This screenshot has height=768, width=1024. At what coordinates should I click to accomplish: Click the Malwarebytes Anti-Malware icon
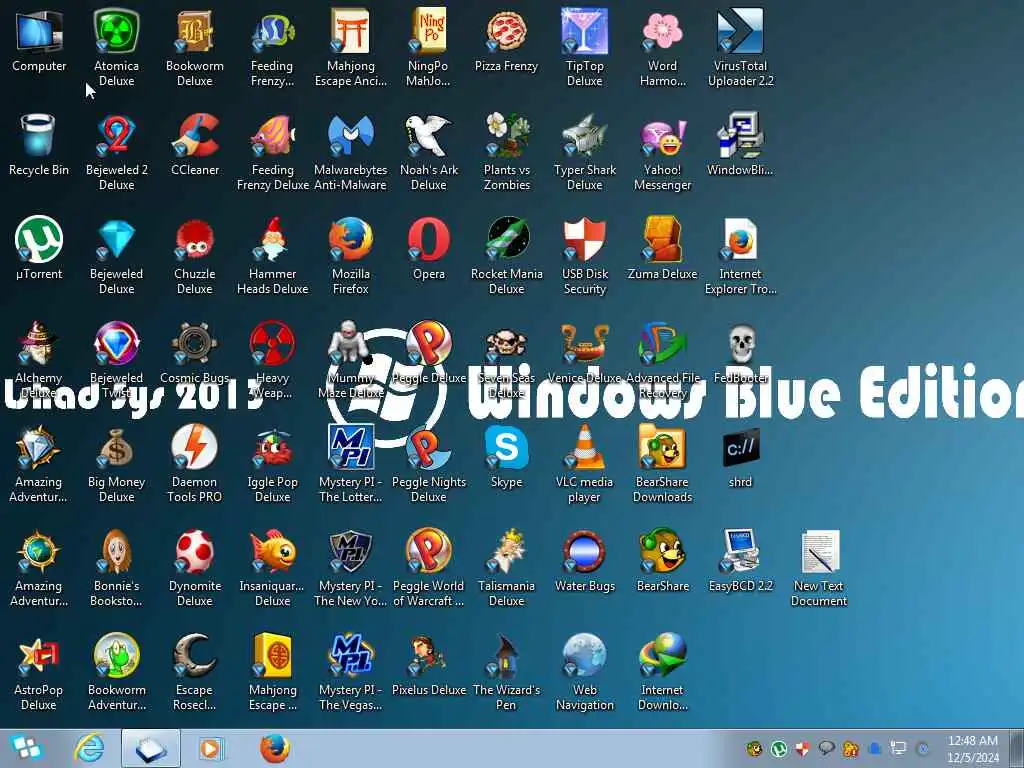point(351,151)
